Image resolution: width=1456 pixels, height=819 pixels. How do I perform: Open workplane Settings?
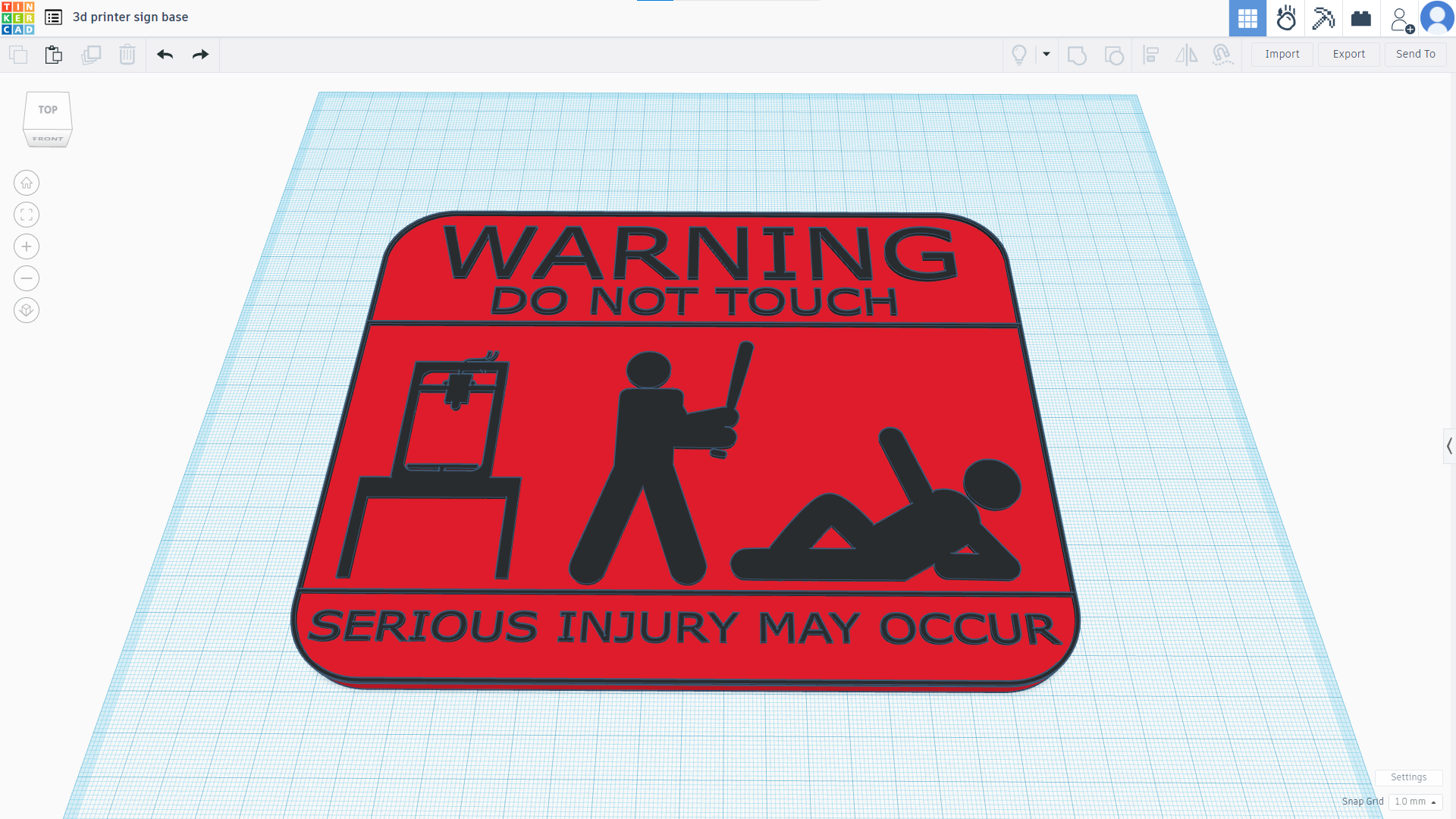tap(1408, 777)
